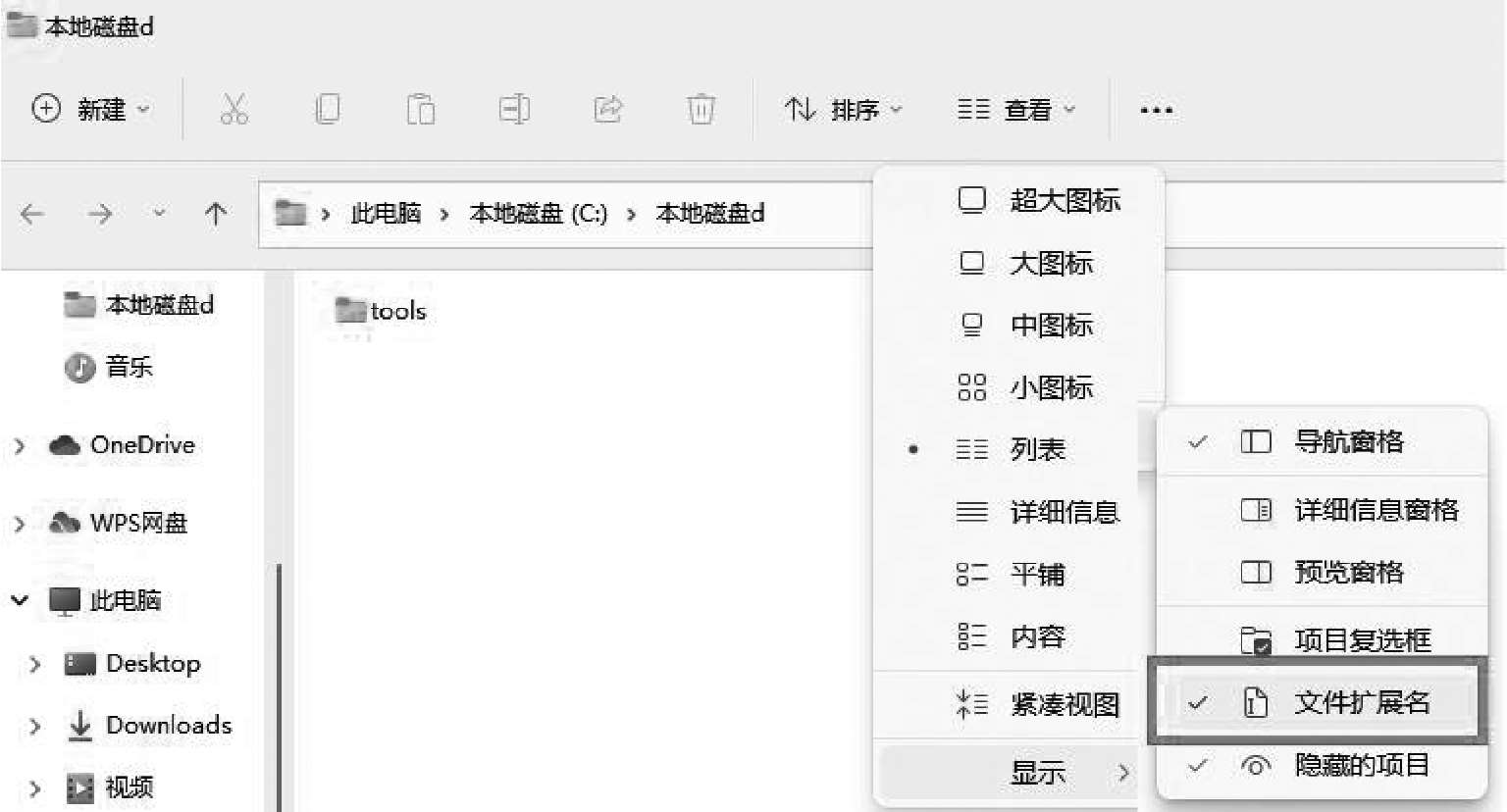1507x812 pixels.
Task: Select 本地磁盘d in the navigation pane
Action: [138, 305]
